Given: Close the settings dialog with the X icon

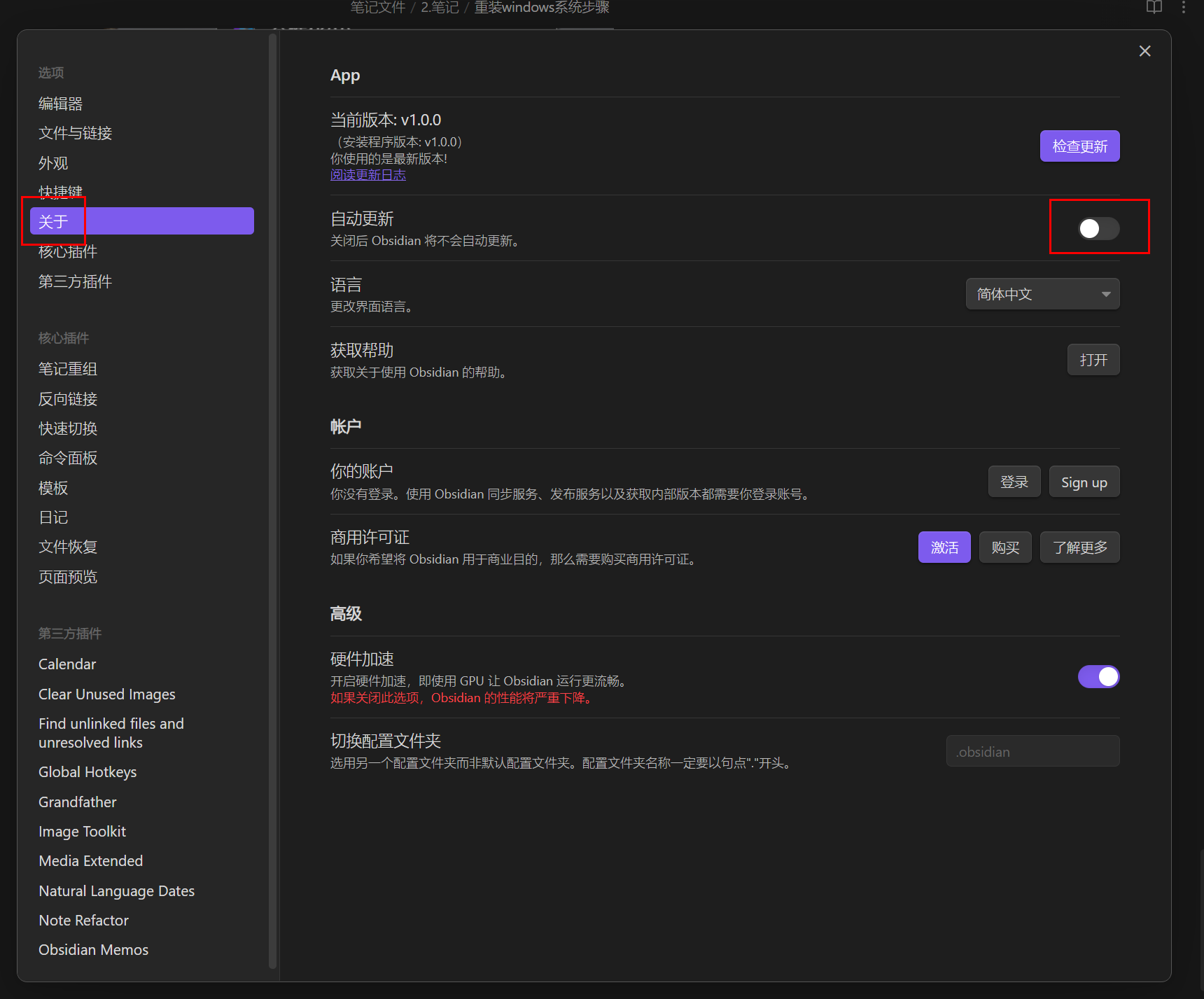Looking at the screenshot, I should pyautogui.click(x=1144, y=51).
